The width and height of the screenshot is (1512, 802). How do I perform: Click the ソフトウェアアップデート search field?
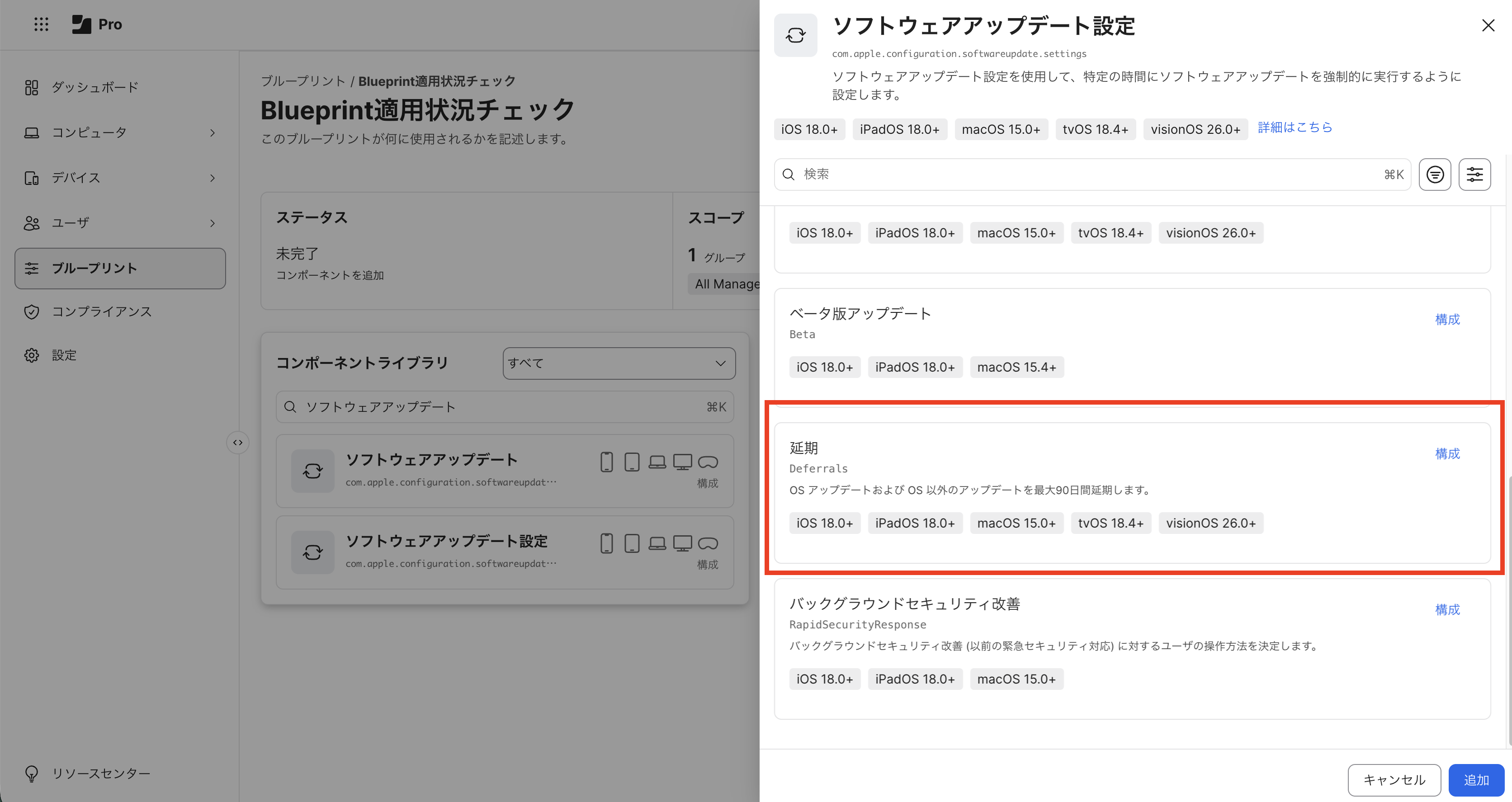(x=505, y=406)
